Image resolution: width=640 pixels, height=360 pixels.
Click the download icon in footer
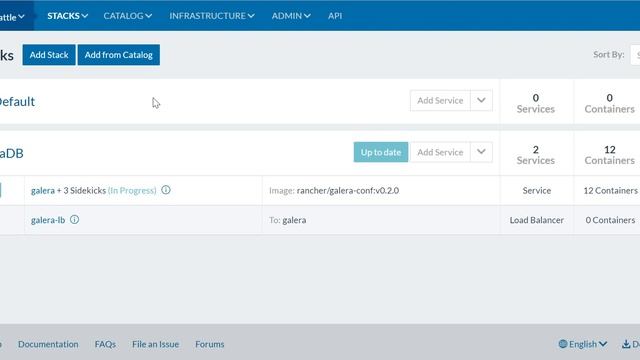626,344
